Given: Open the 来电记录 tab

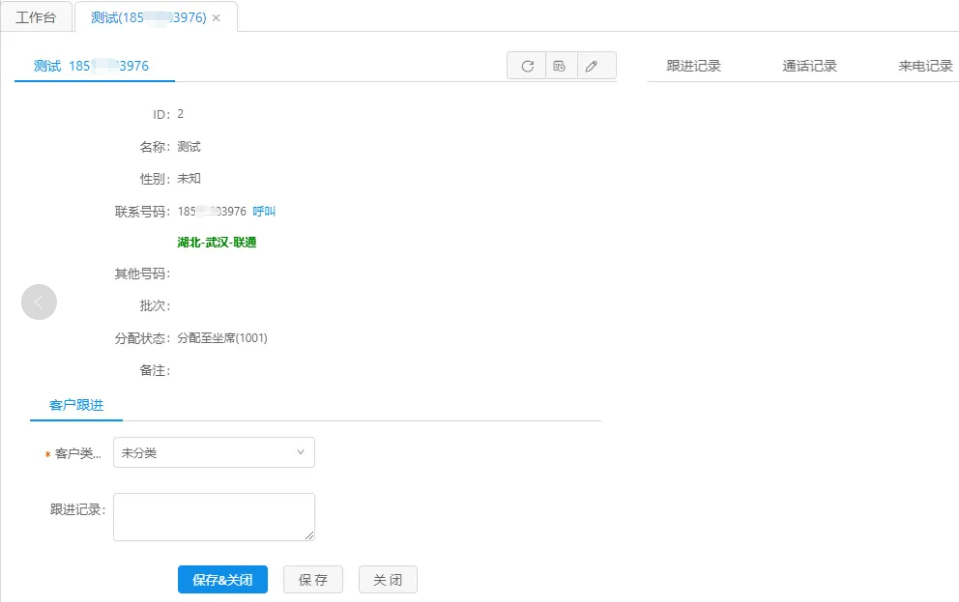Looking at the screenshot, I should pos(925,66).
